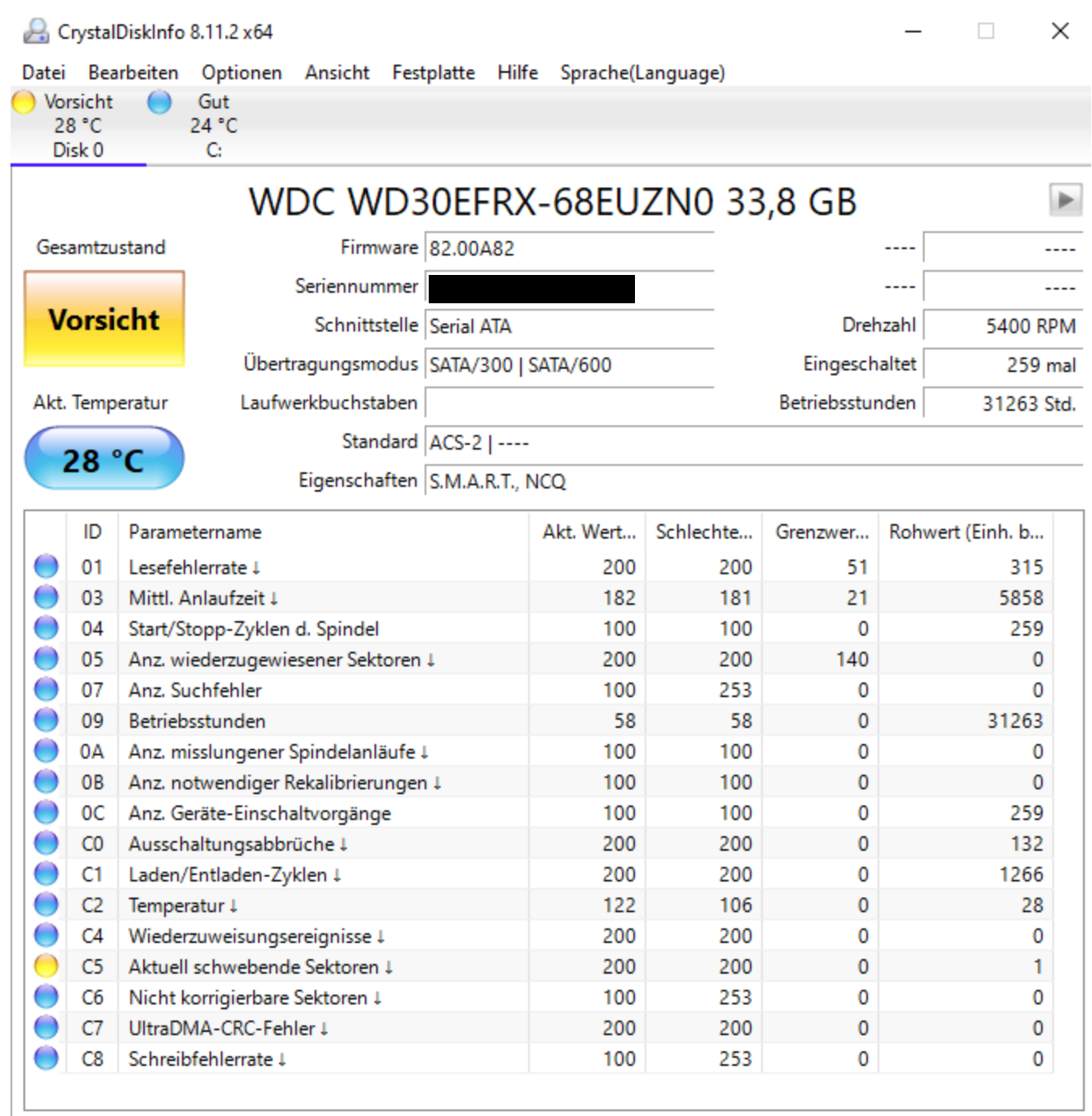
Task: Click the Schnittstelle field Serial ATA
Action: coord(569,326)
